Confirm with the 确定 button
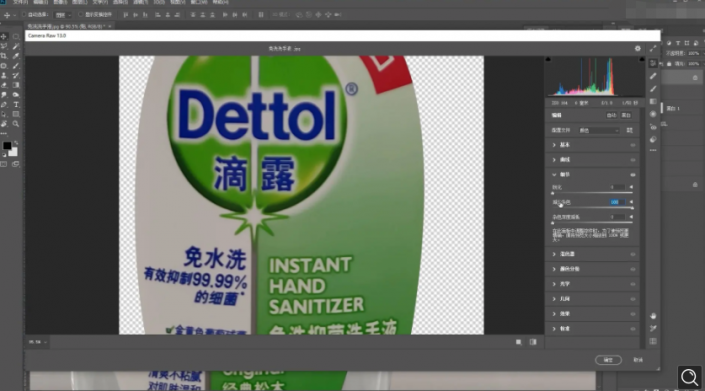 tap(608, 360)
